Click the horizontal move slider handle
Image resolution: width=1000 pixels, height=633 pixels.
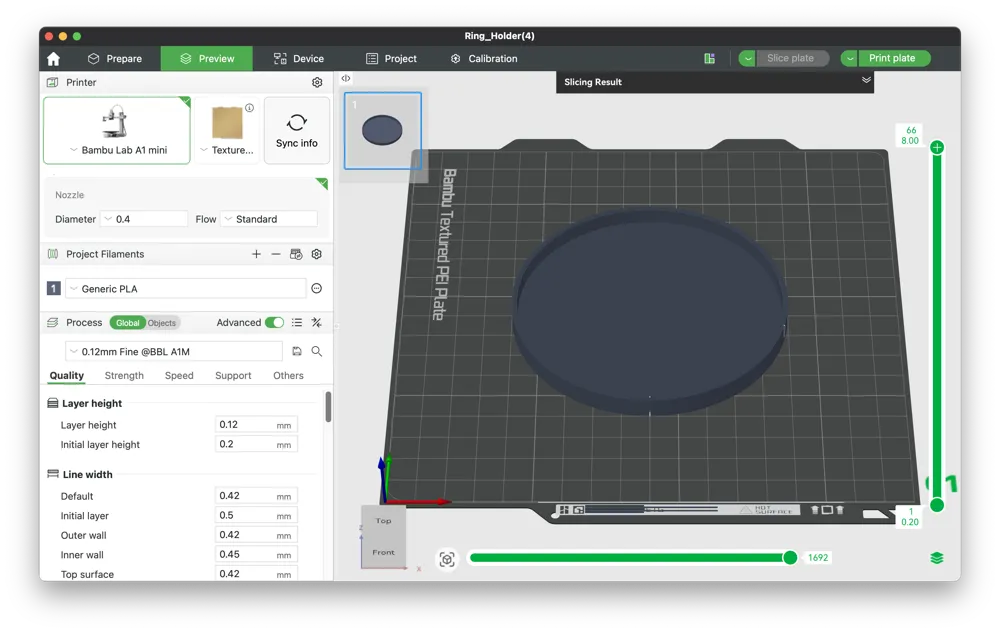coord(790,558)
